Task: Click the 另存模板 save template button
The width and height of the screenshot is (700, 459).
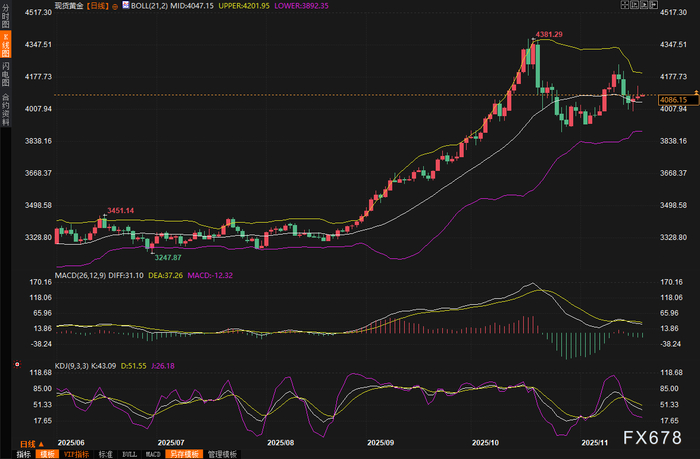Action: [x=184, y=454]
